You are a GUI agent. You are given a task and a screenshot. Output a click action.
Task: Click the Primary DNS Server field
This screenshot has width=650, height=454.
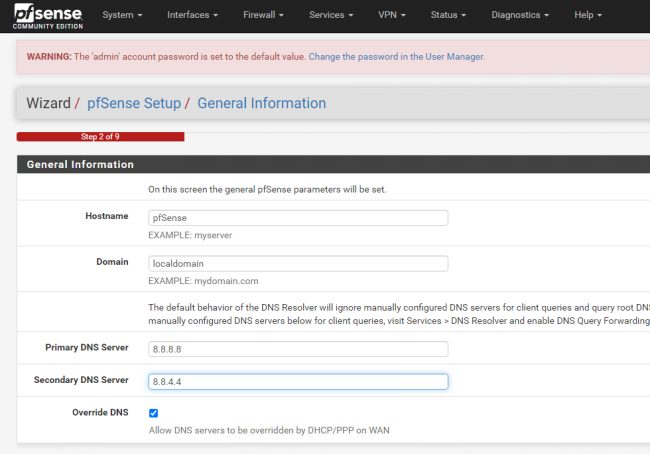(298, 349)
